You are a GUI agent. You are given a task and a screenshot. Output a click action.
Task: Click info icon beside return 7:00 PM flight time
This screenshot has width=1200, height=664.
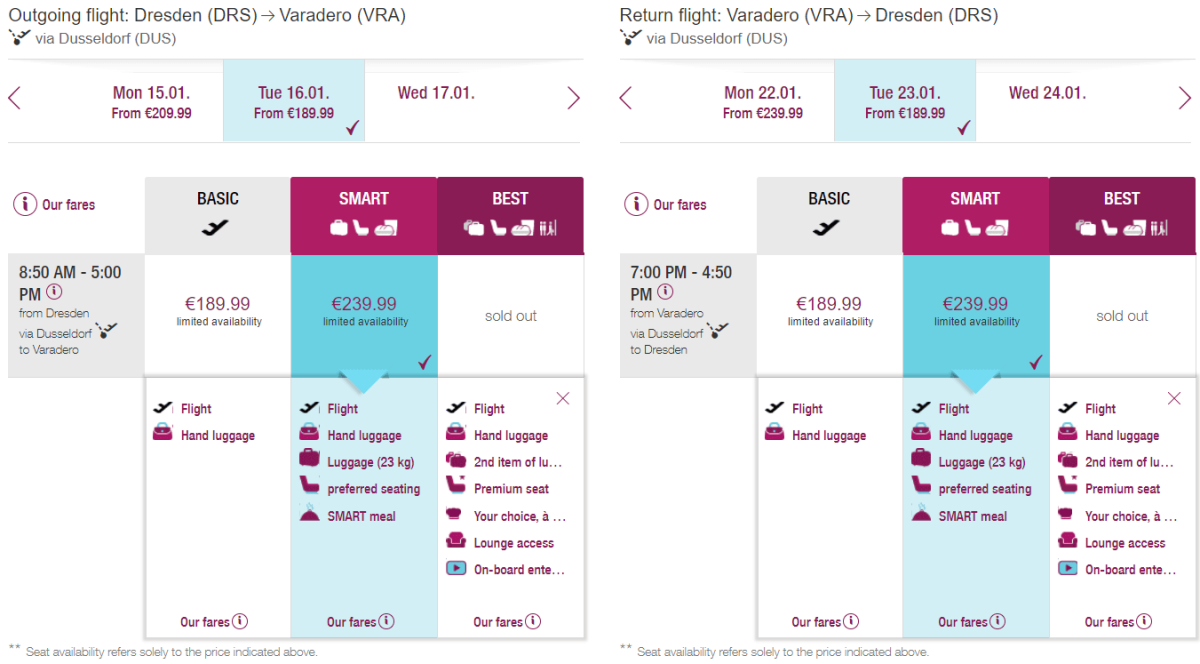[x=666, y=292]
